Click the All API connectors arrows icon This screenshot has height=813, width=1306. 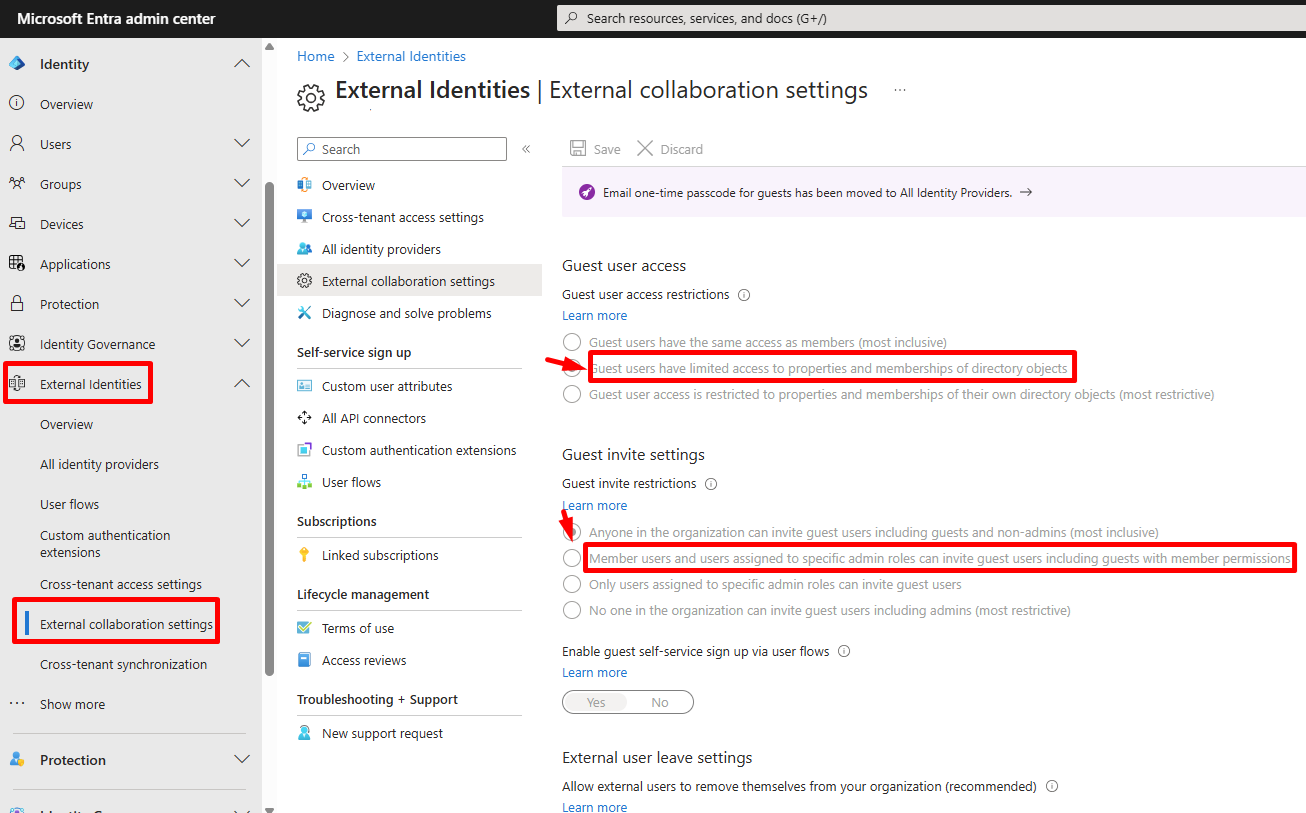click(305, 418)
